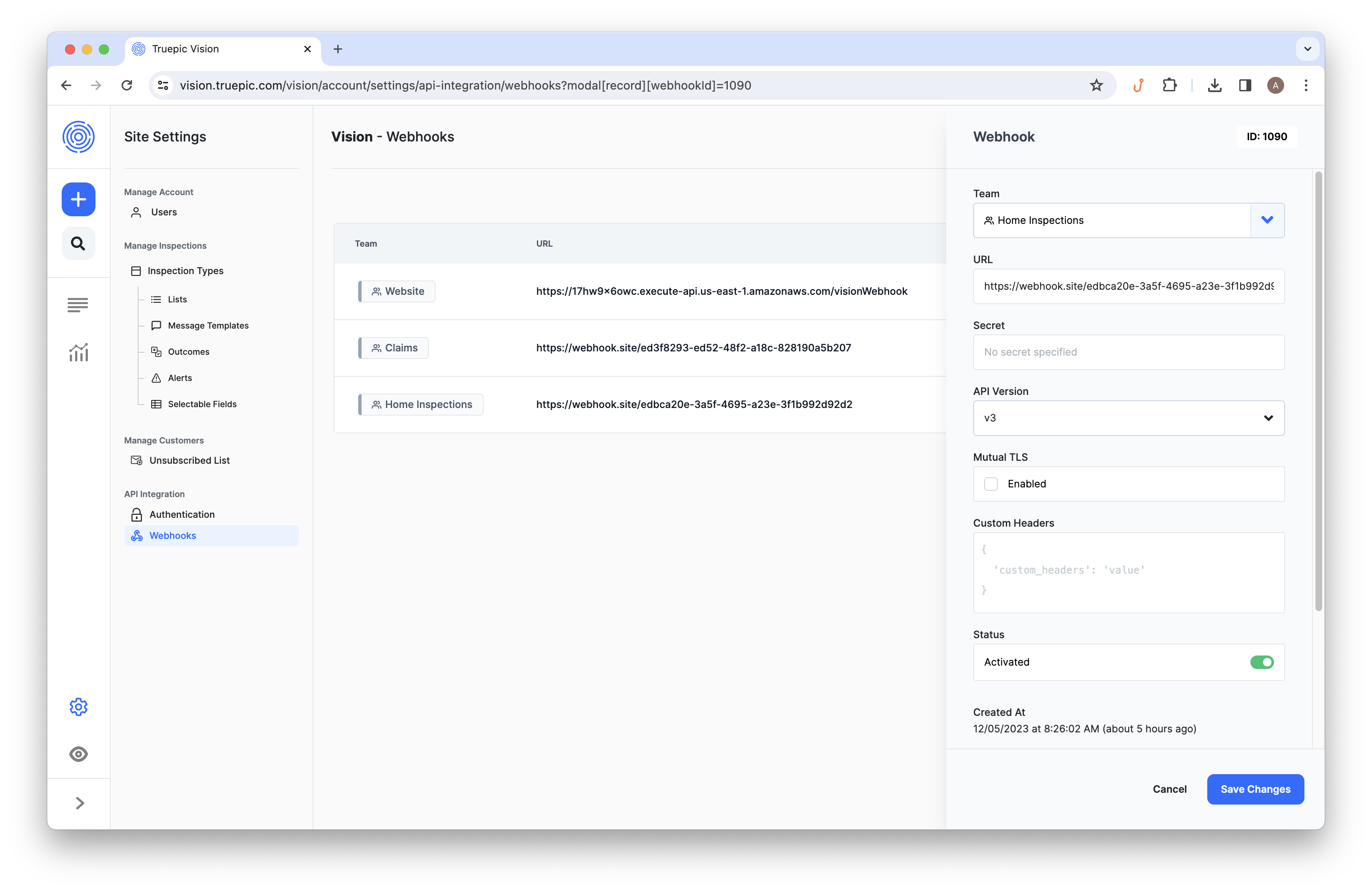The image size is (1372, 892).
Task: Reload the page
Action: point(127,85)
